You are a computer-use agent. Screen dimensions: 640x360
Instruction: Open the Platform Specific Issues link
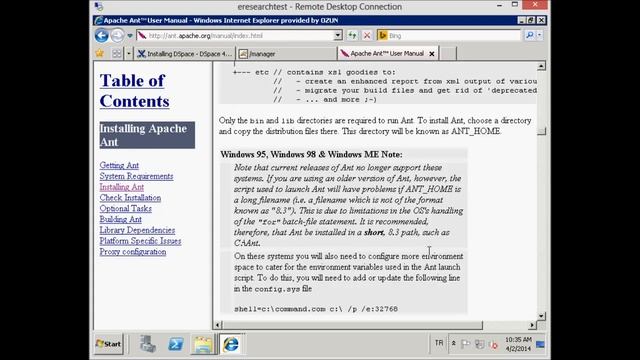(x=140, y=241)
